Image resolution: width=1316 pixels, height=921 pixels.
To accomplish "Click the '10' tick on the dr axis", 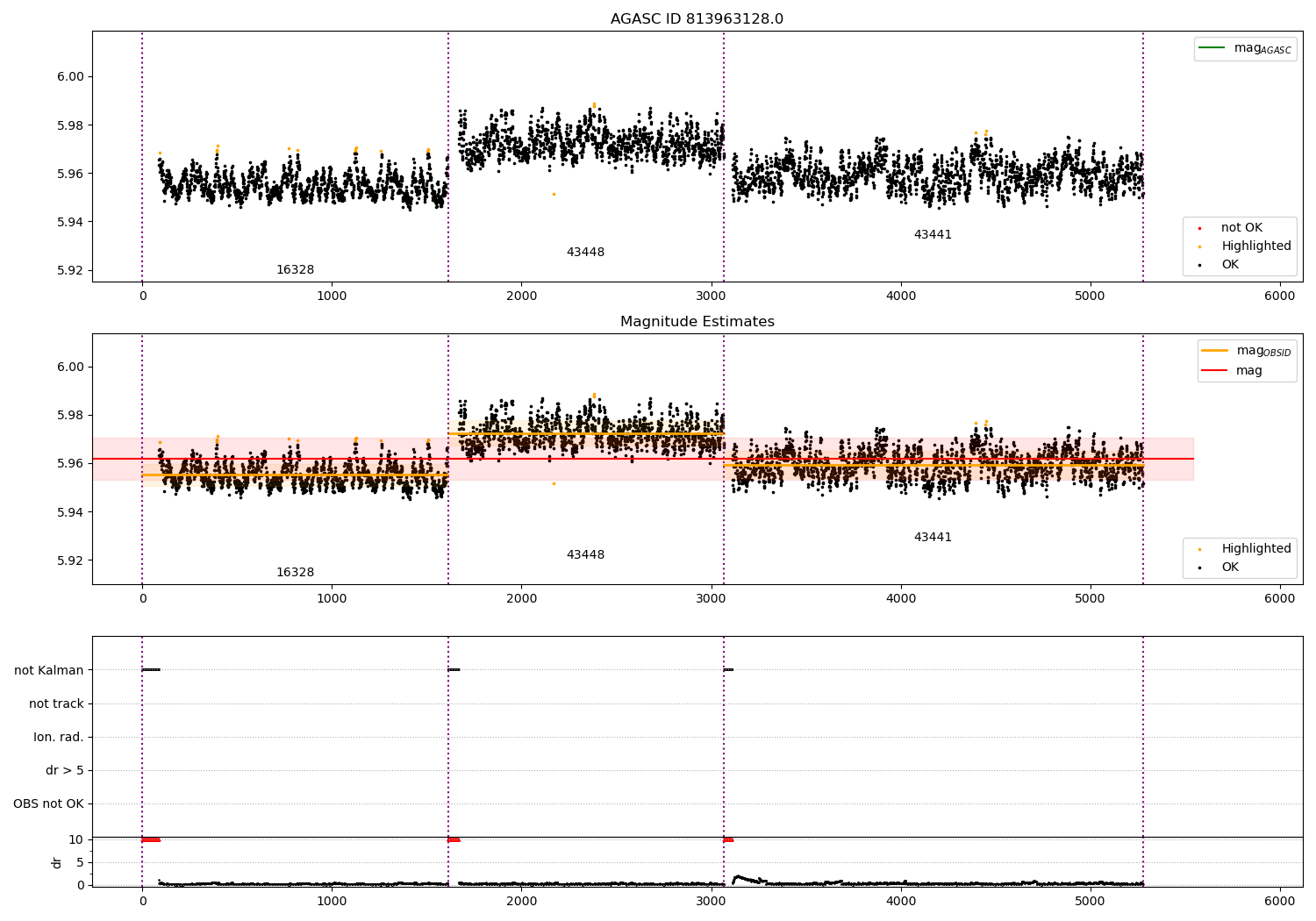I will (76, 840).
